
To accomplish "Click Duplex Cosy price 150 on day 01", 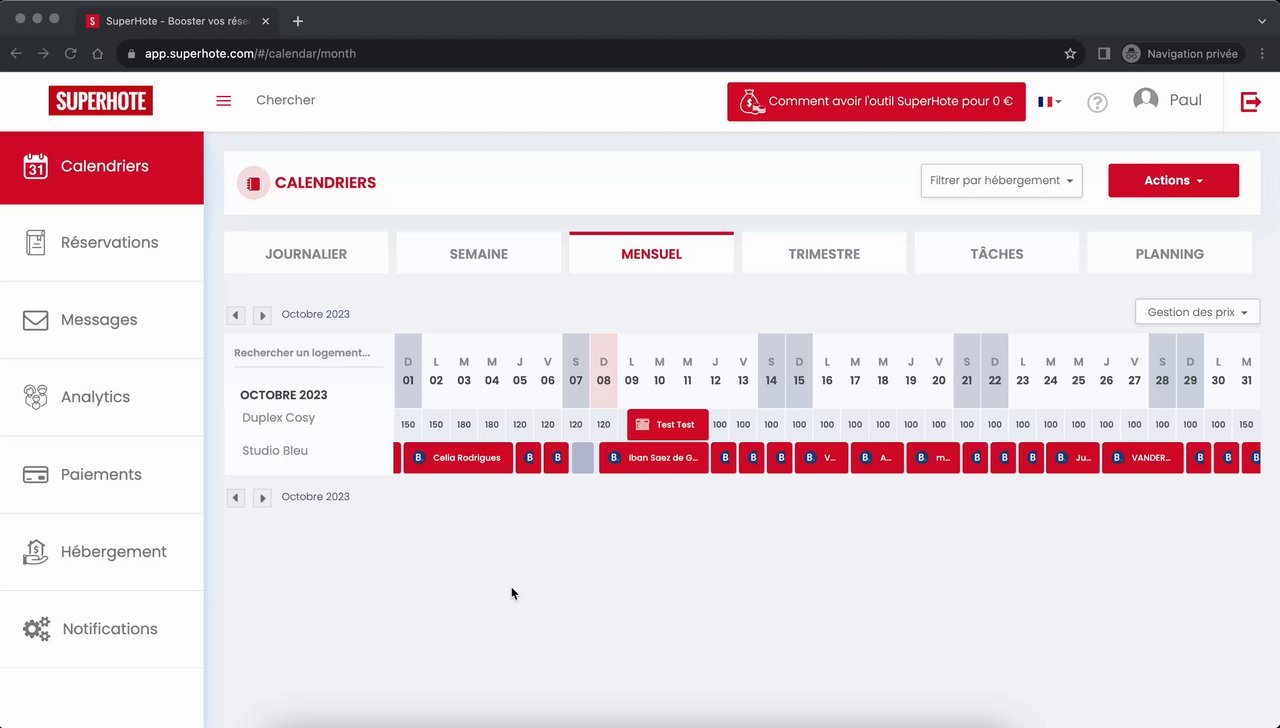I will tap(408, 424).
